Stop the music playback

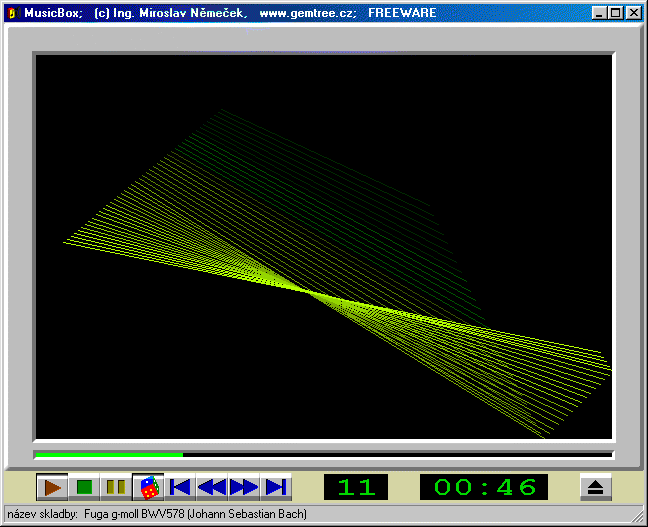pos(84,487)
